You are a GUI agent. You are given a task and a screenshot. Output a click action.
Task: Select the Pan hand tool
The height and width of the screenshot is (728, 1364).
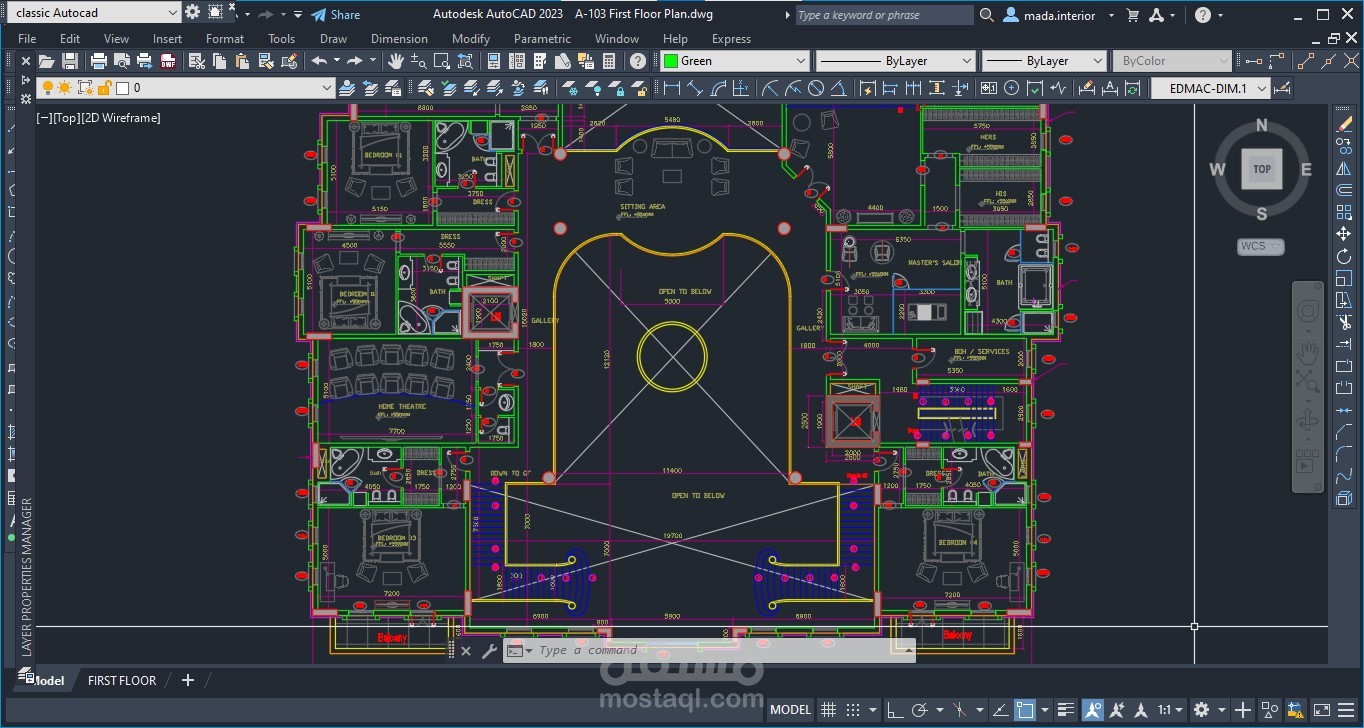pos(396,61)
